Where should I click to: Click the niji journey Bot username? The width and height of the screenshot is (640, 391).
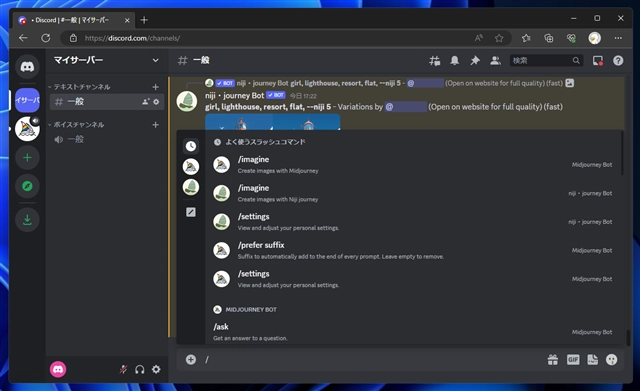click(234, 96)
